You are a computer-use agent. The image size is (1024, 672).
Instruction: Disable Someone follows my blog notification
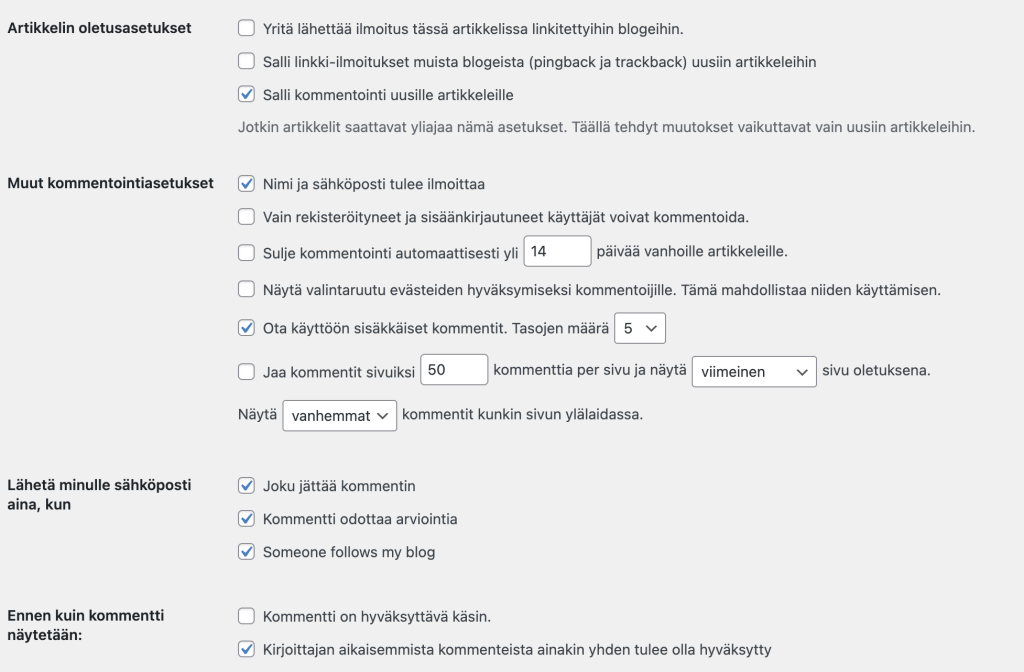(x=246, y=552)
